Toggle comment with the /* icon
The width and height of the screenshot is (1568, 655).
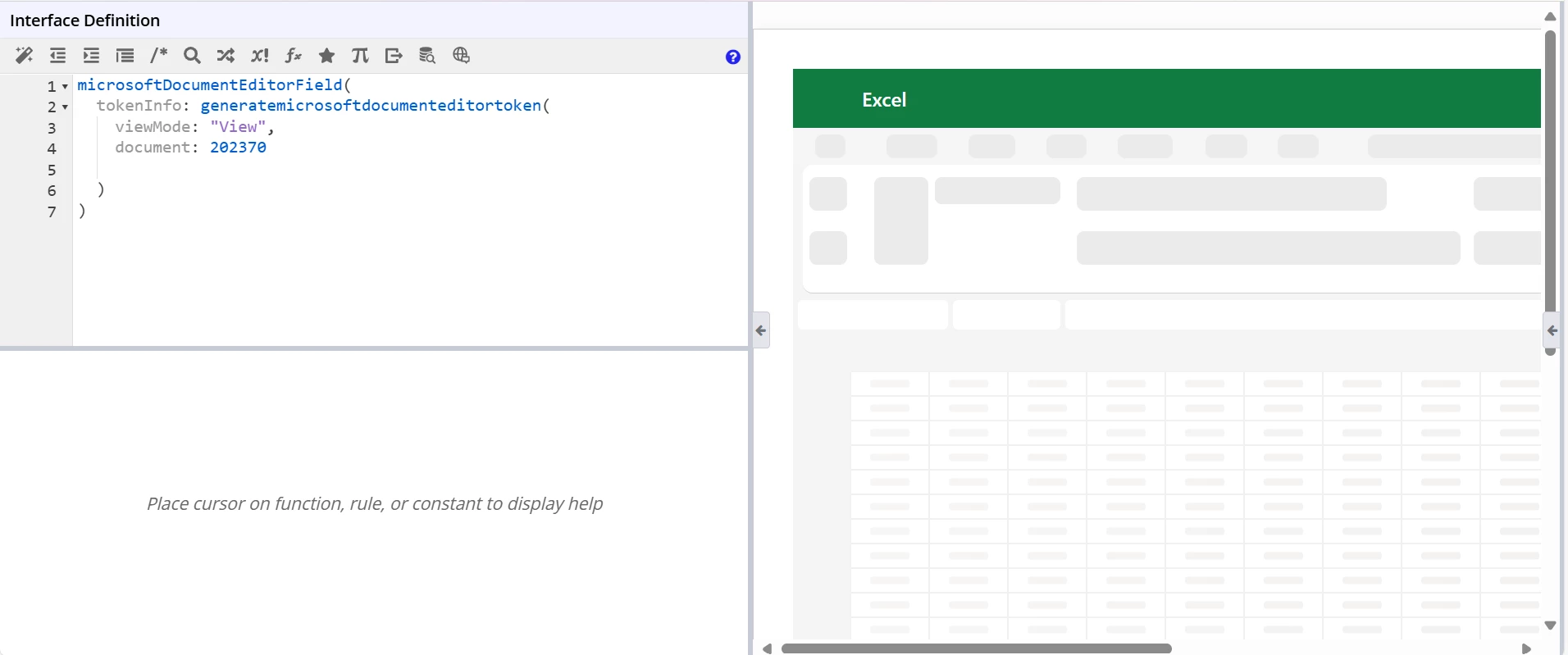pyautogui.click(x=159, y=55)
